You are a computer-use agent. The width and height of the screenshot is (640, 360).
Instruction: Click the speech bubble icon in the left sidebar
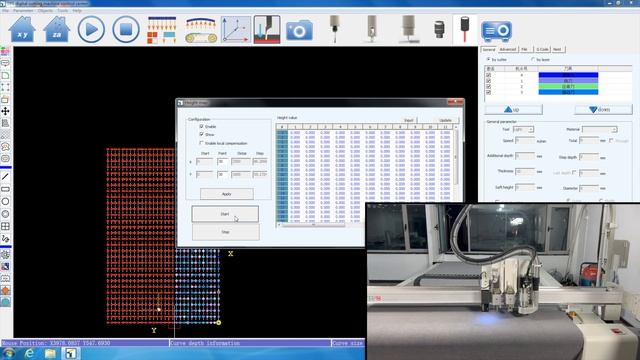point(5,64)
